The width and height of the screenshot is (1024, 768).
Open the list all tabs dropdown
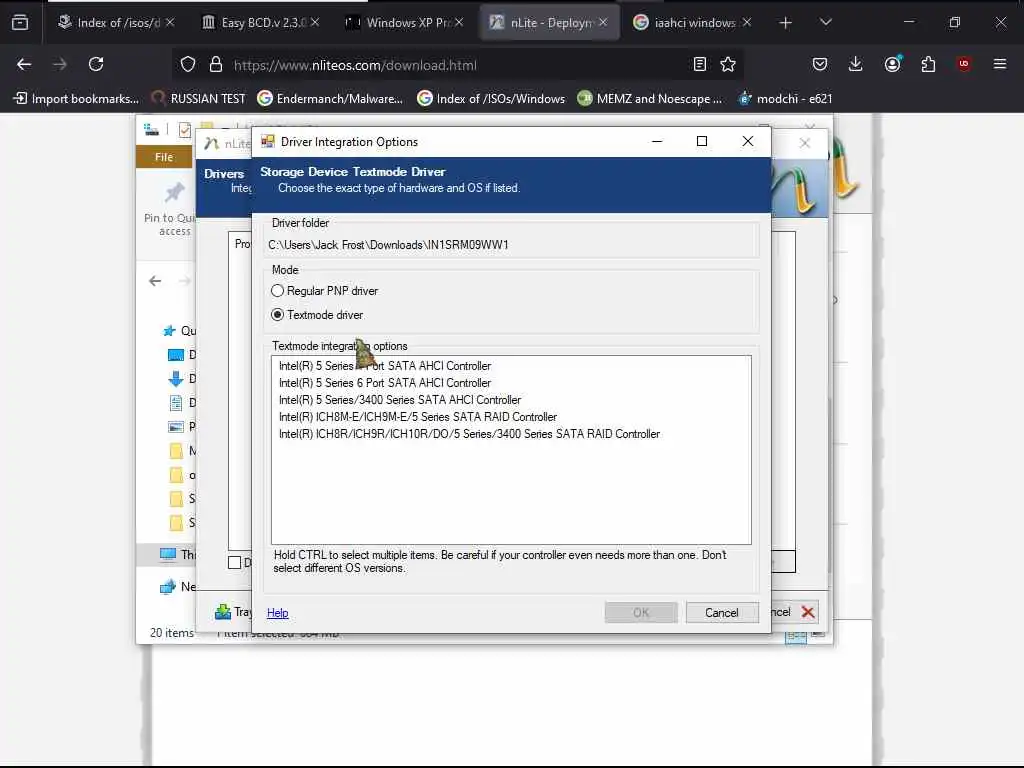[x=825, y=22]
